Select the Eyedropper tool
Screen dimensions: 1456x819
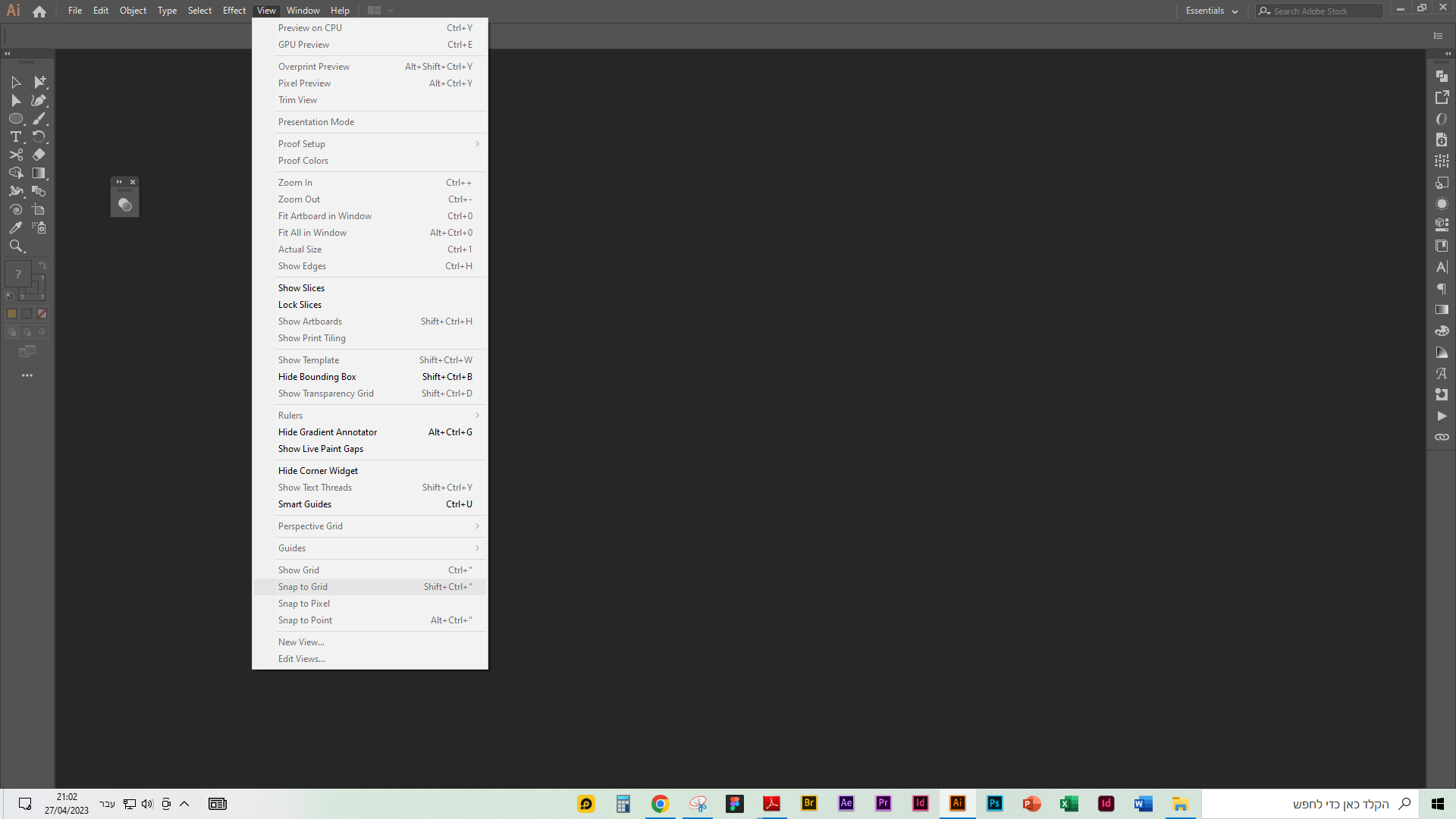[15, 228]
